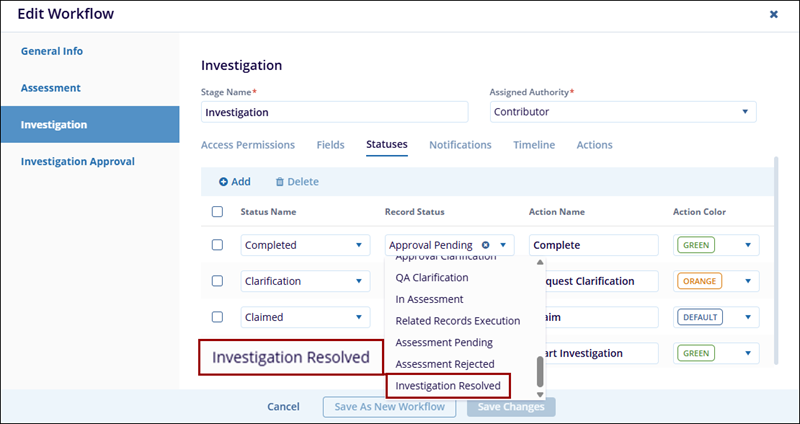Click the Stage Name input field
Screen dimensions: 800x424
[334, 112]
